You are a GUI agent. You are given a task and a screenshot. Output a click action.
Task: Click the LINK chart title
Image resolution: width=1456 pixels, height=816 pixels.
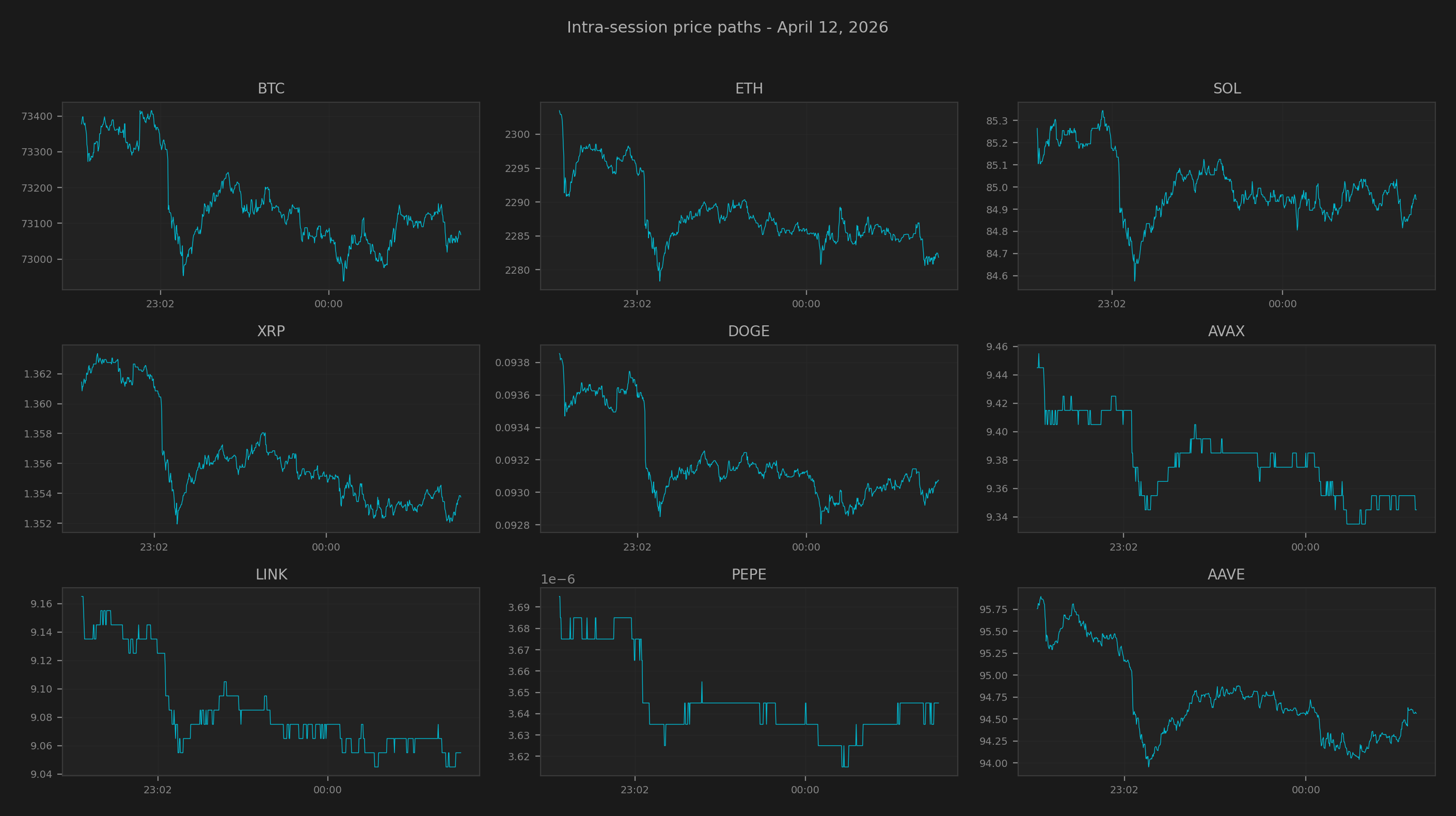click(271, 574)
